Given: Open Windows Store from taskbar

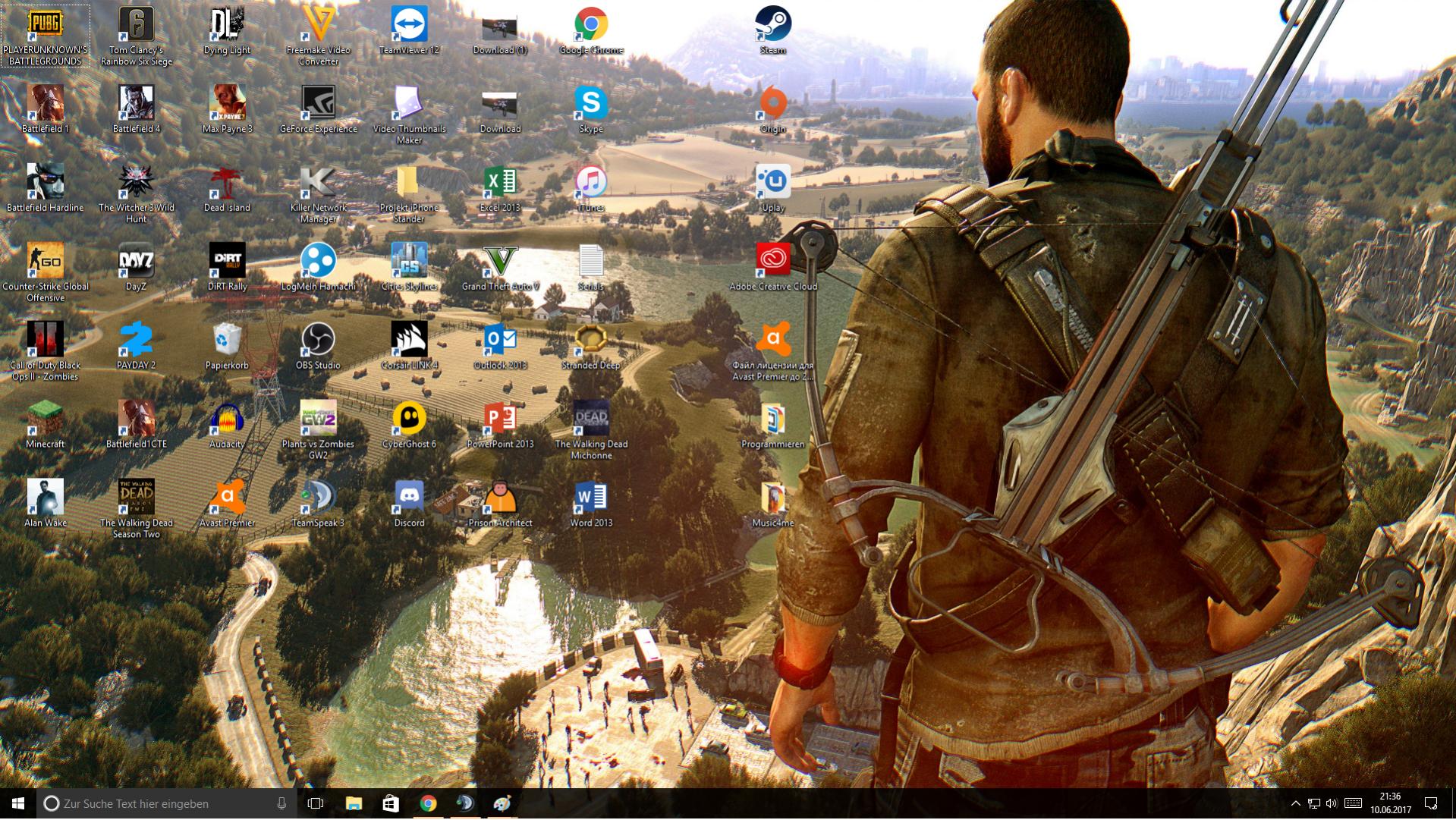Looking at the screenshot, I should (391, 804).
